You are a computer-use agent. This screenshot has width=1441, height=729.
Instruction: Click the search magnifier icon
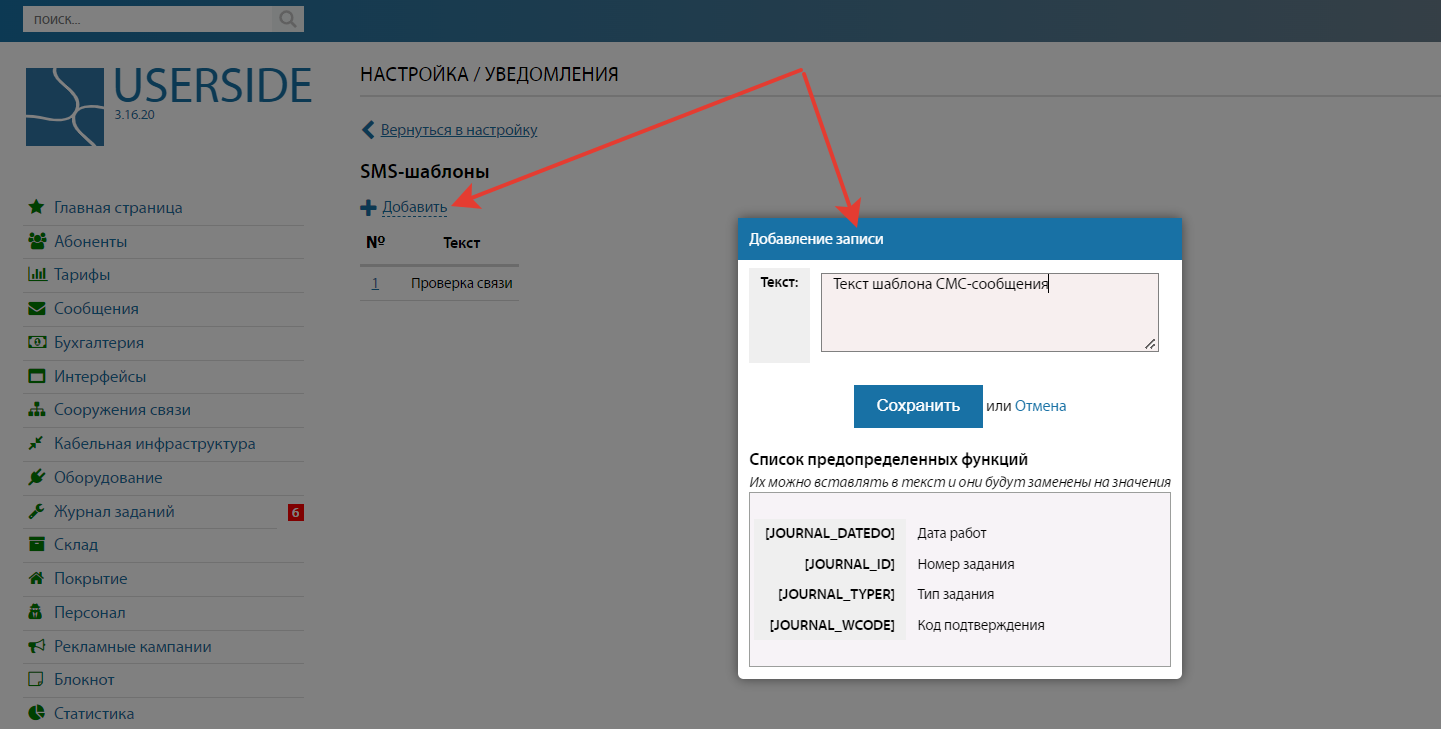point(287,19)
